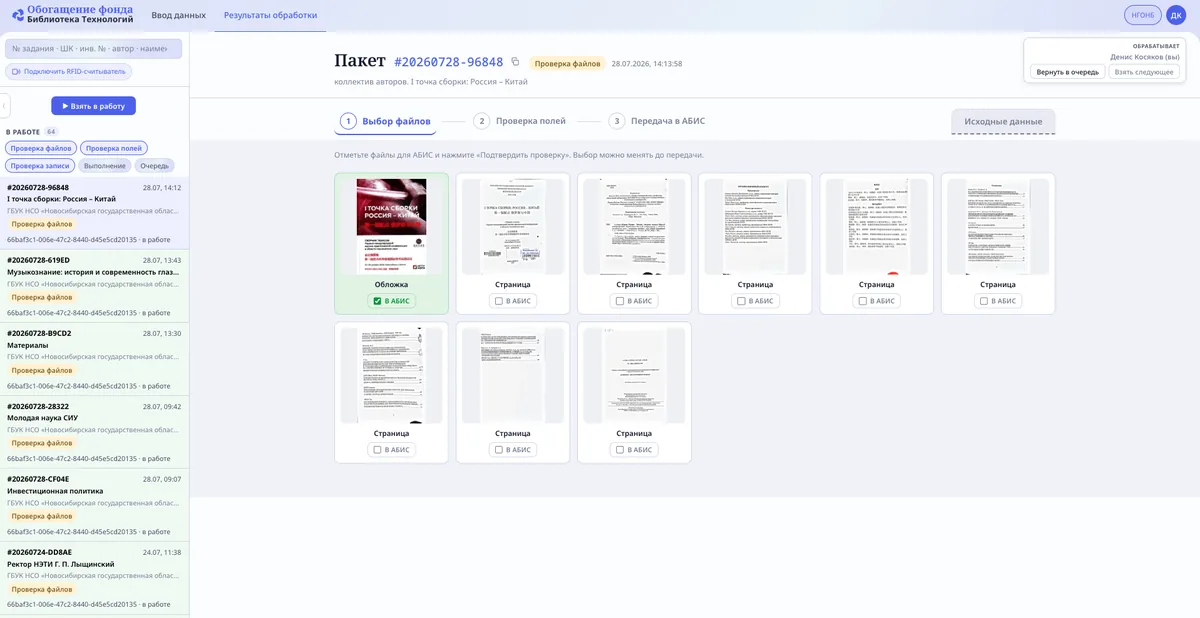This screenshot has height=618, width=1200.
Task: Select task #20260728-96848 in the sidebar
Action: point(94,213)
